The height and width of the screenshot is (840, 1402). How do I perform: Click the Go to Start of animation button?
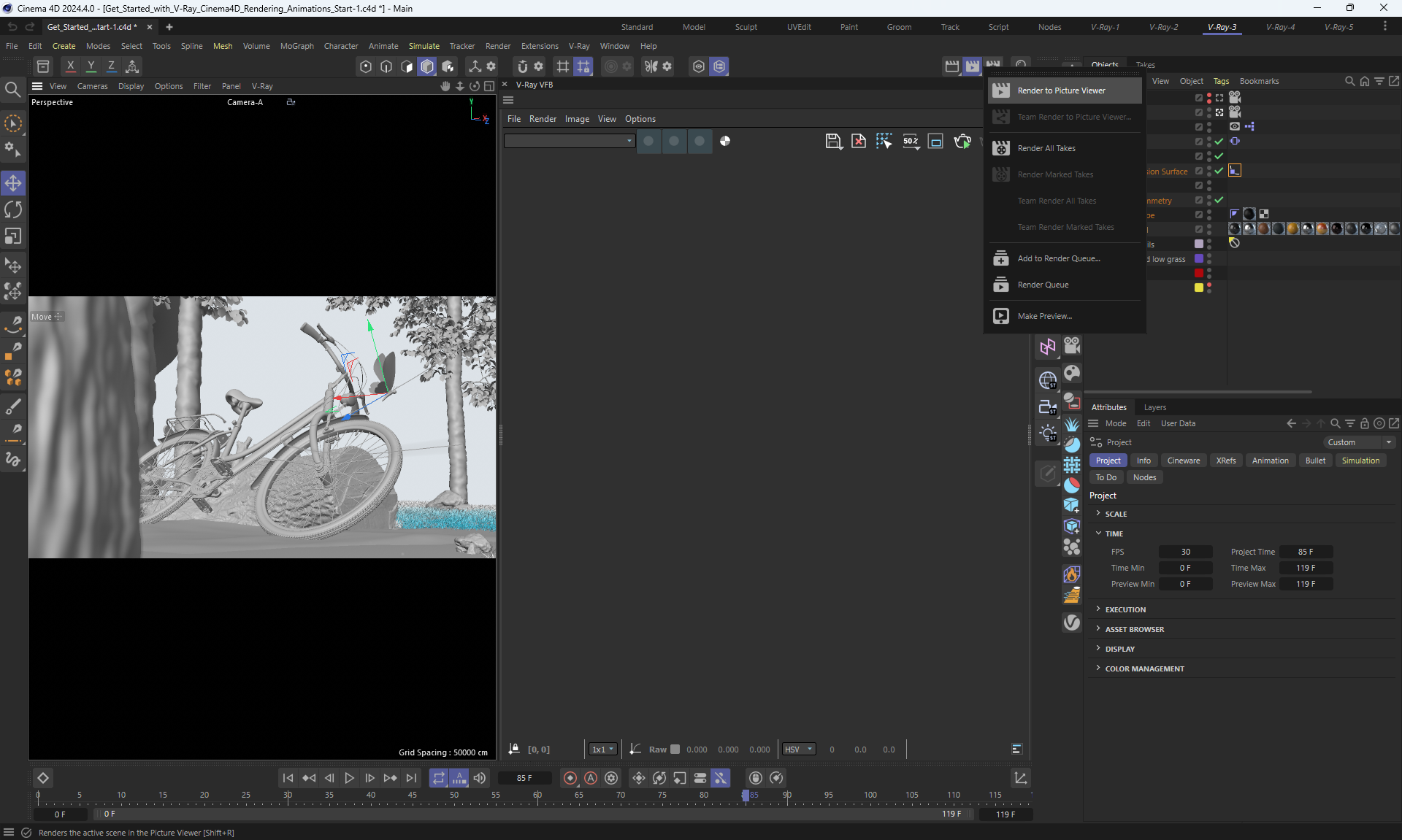[288, 778]
